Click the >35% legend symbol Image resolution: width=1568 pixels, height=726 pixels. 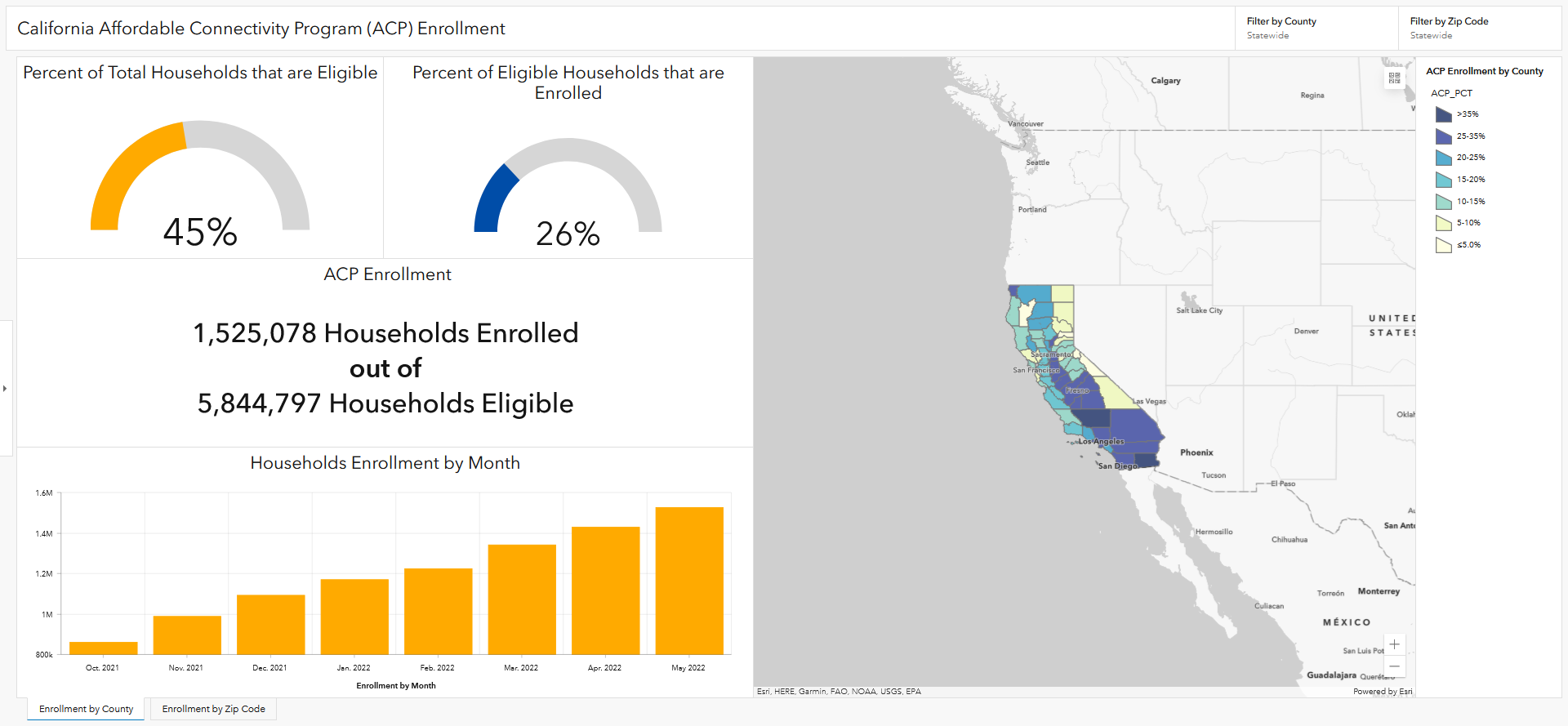pyautogui.click(x=1443, y=114)
